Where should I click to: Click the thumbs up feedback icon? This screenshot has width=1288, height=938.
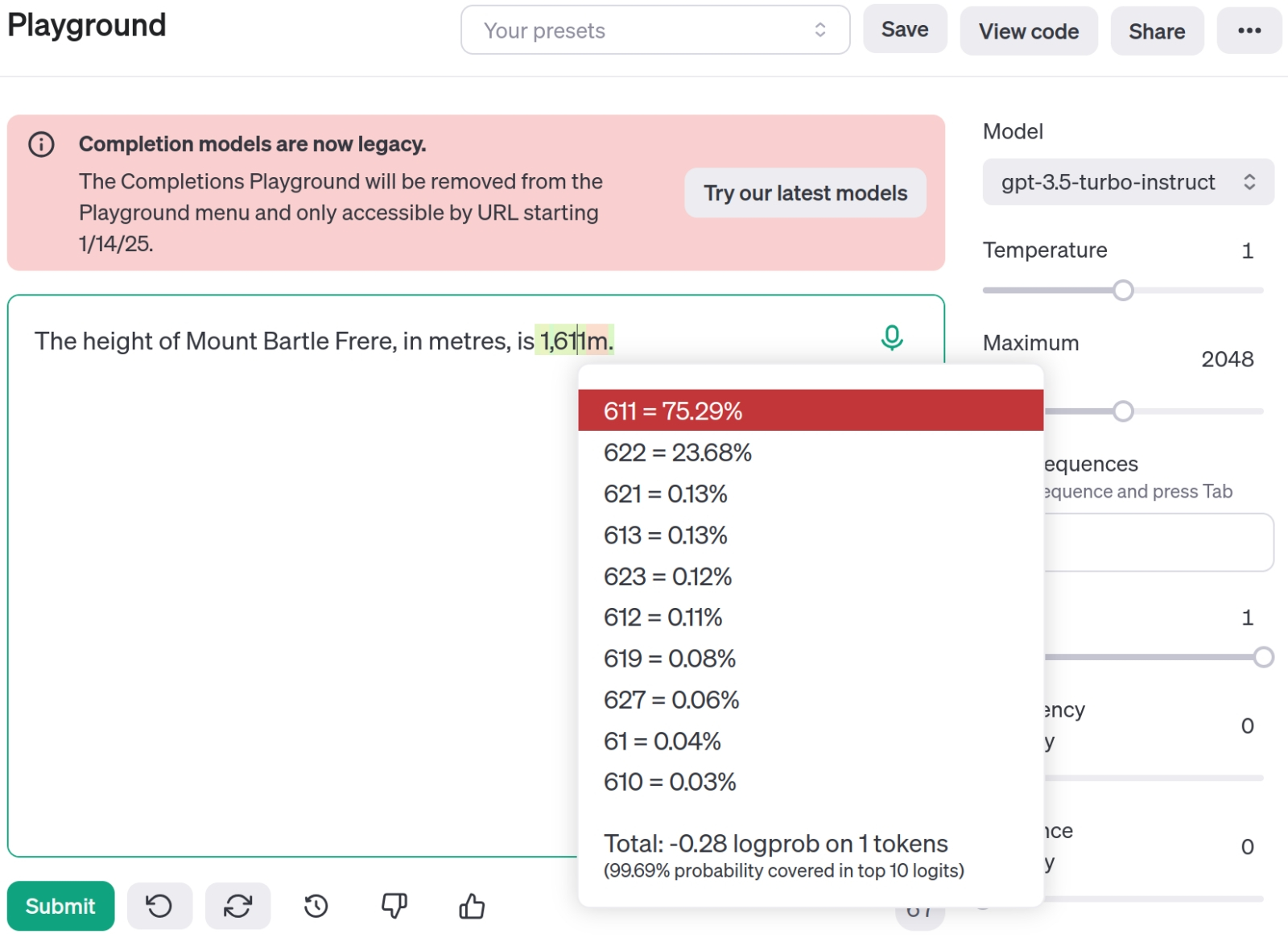(472, 906)
